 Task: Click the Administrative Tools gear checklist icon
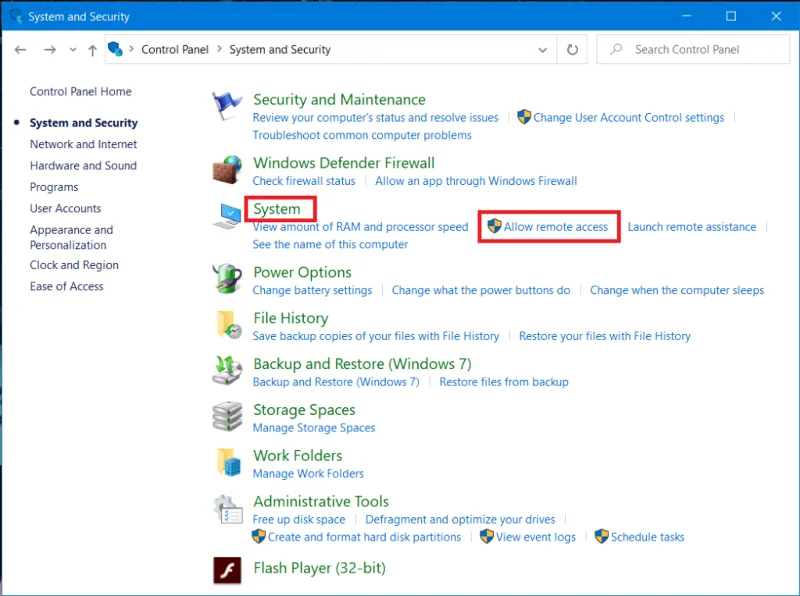pyautogui.click(x=228, y=509)
